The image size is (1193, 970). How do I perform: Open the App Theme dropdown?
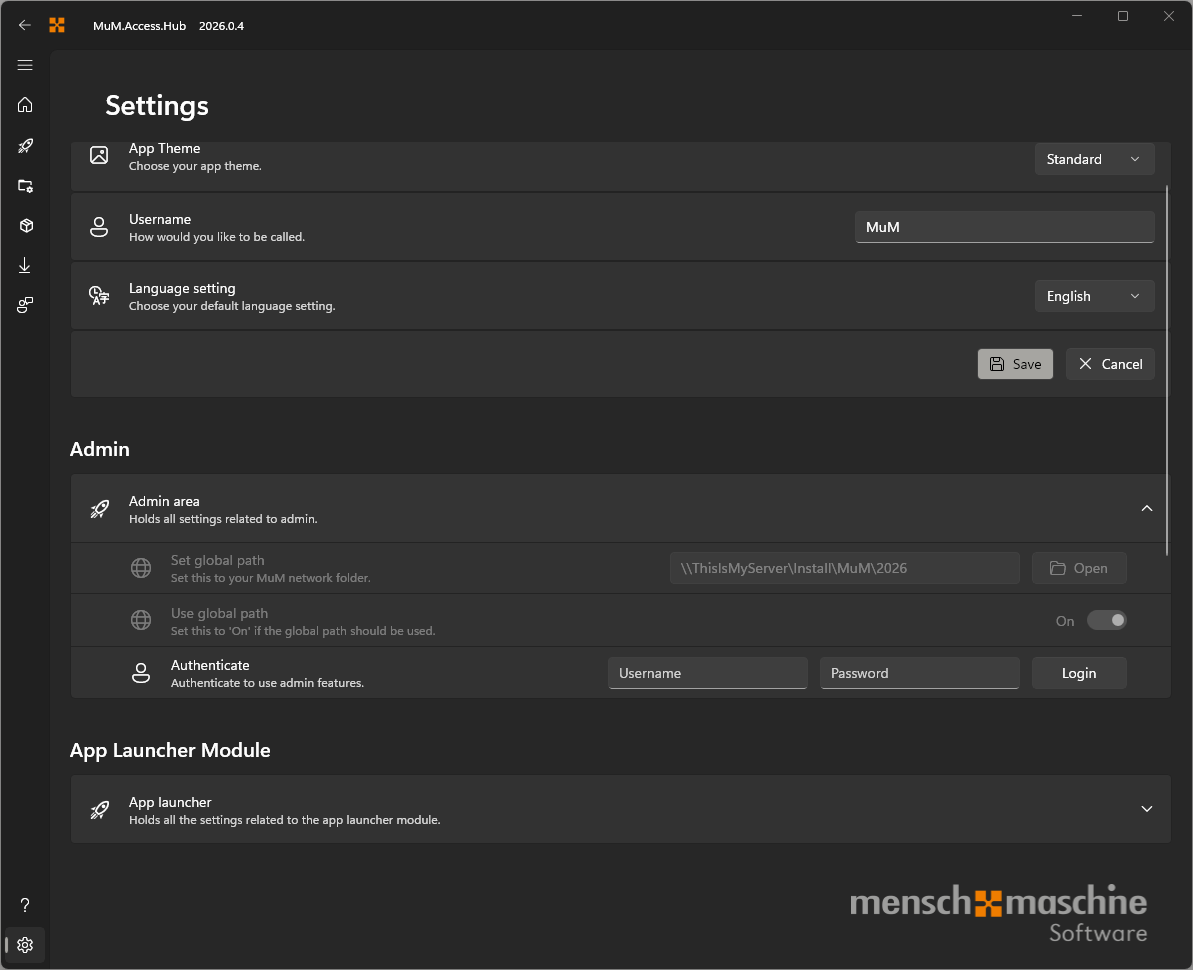[1094, 159]
